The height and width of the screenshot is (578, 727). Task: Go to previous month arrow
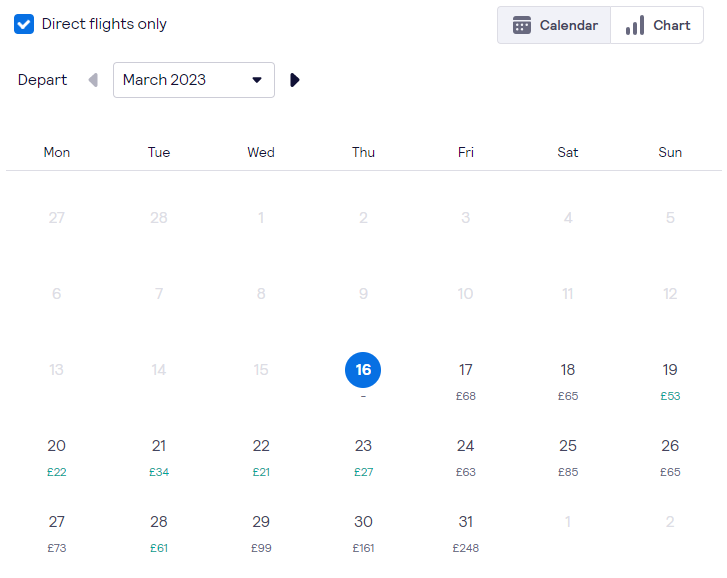[93, 80]
